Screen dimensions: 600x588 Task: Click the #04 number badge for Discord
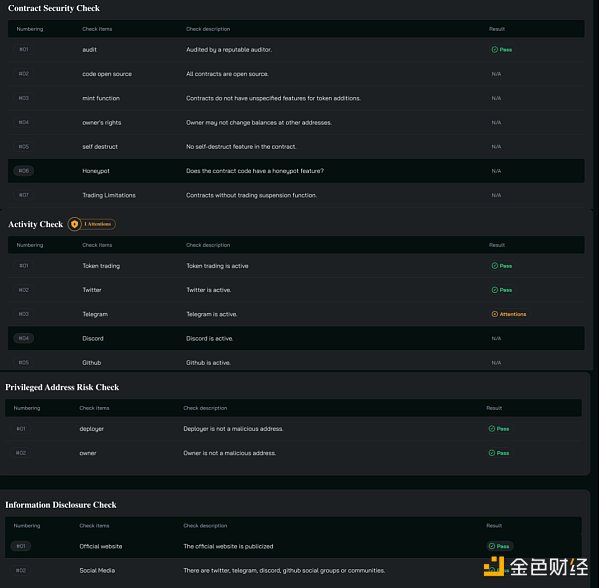click(x=24, y=338)
